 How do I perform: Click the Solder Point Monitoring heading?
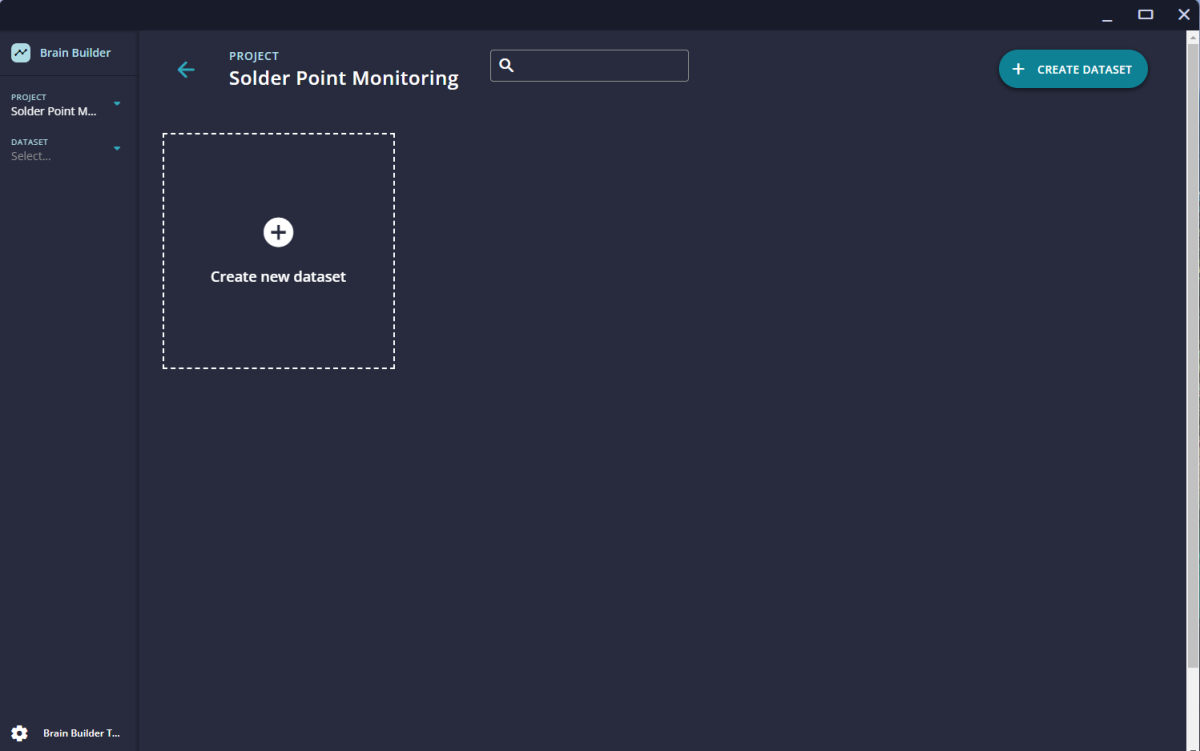(344, 78)
